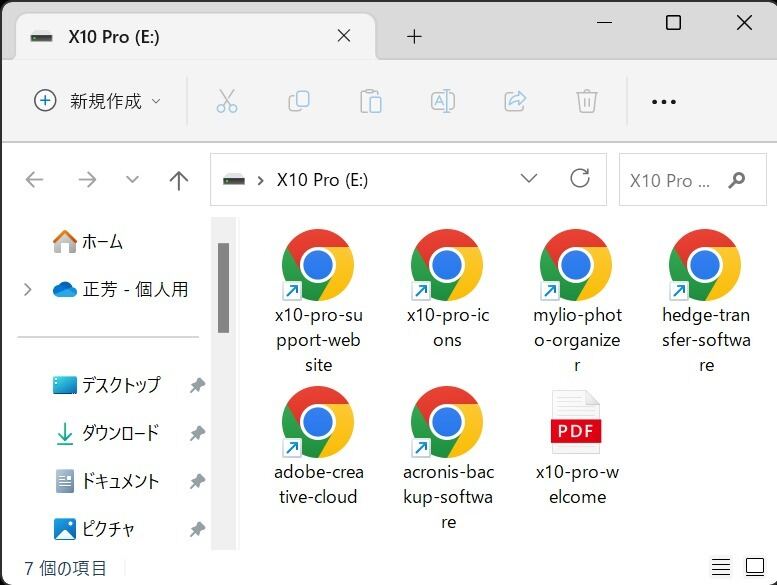This screenshot has height=585, width=777.
Task: Close the X10 Pro (E:) tab
Action: (343, 36)
